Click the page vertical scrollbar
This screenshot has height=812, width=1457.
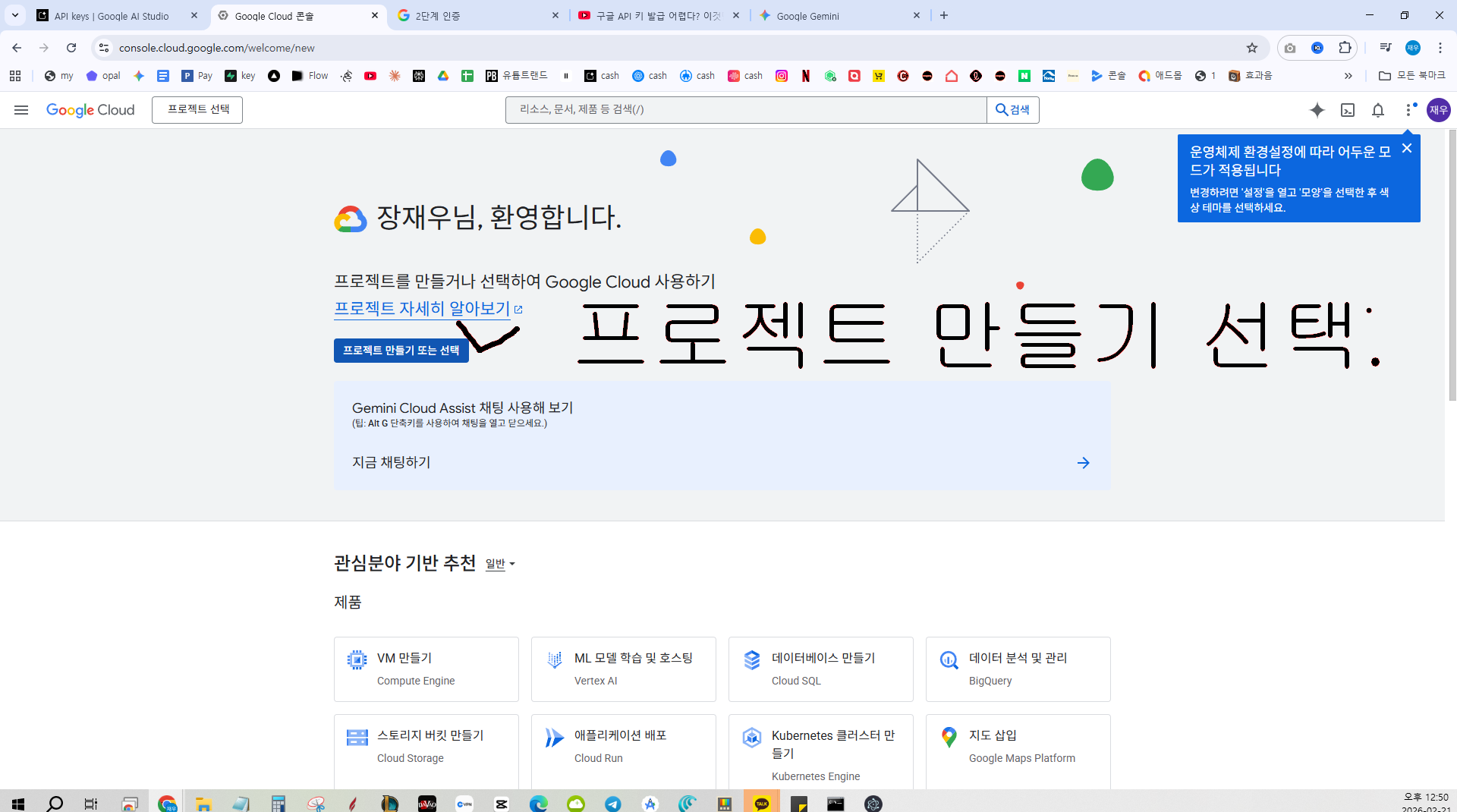[1452, 266]
